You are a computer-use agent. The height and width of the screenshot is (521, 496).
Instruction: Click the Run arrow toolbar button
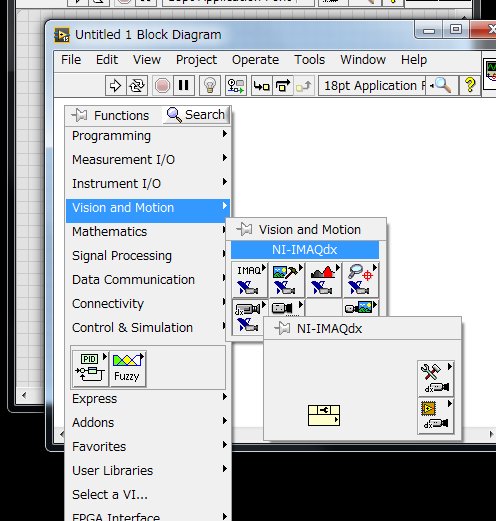(115, 86)
